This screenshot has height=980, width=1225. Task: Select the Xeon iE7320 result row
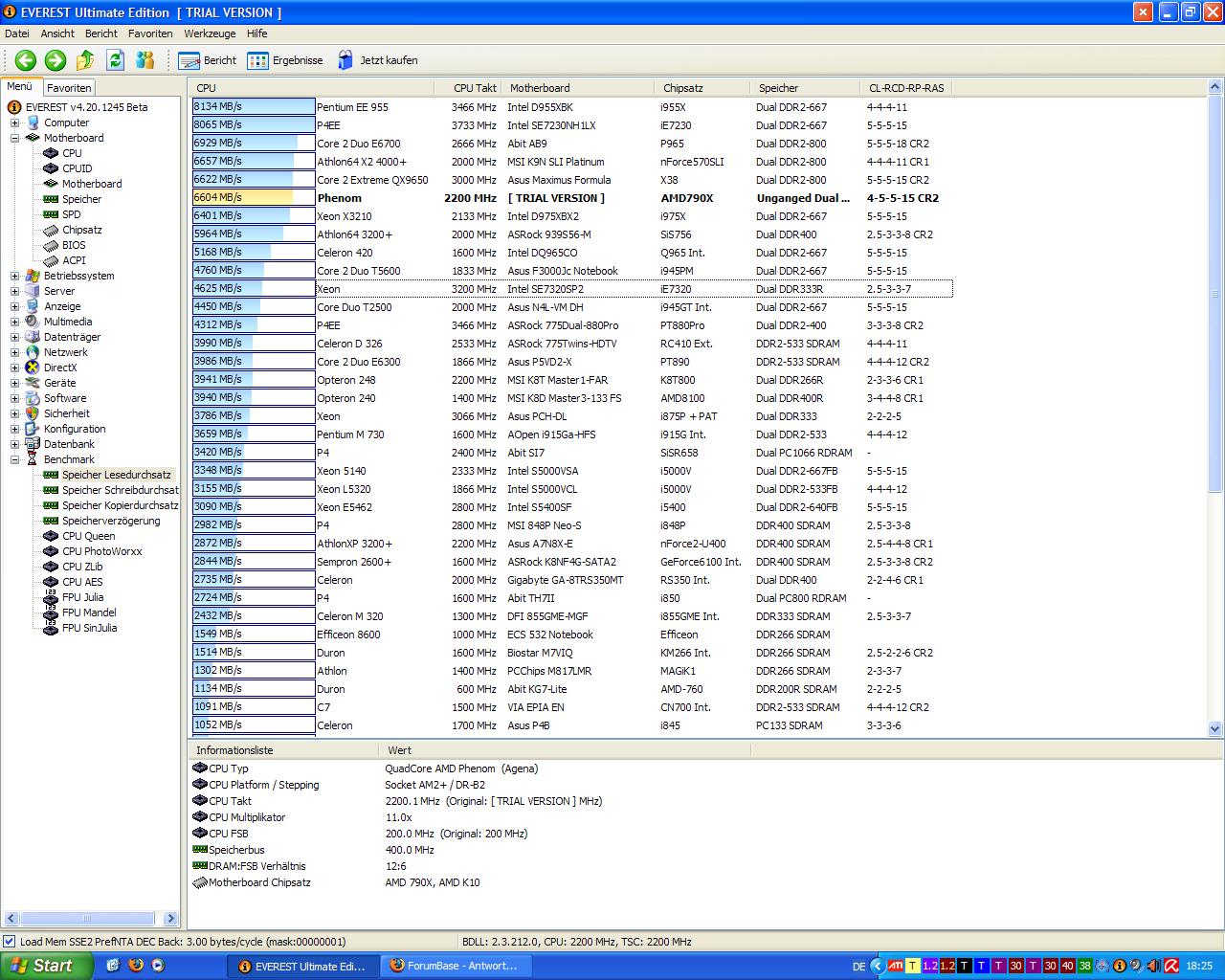tap(572, 289)
